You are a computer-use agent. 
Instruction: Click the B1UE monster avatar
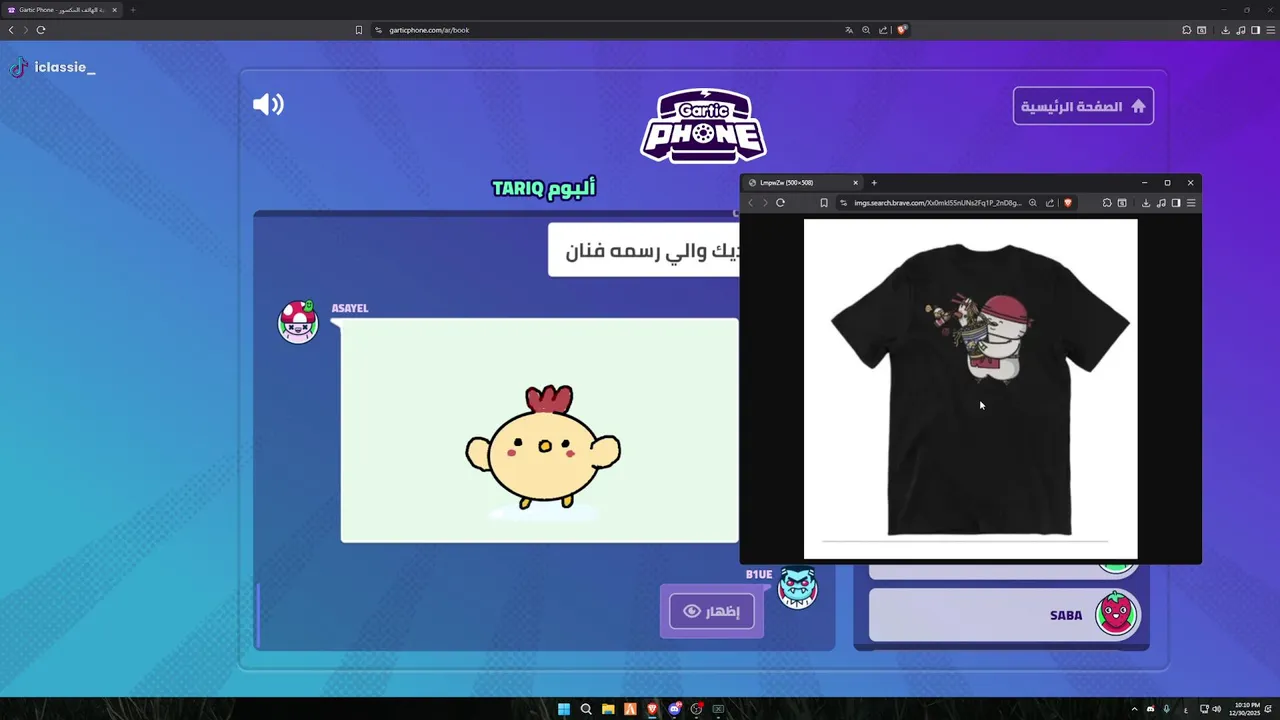797,588
